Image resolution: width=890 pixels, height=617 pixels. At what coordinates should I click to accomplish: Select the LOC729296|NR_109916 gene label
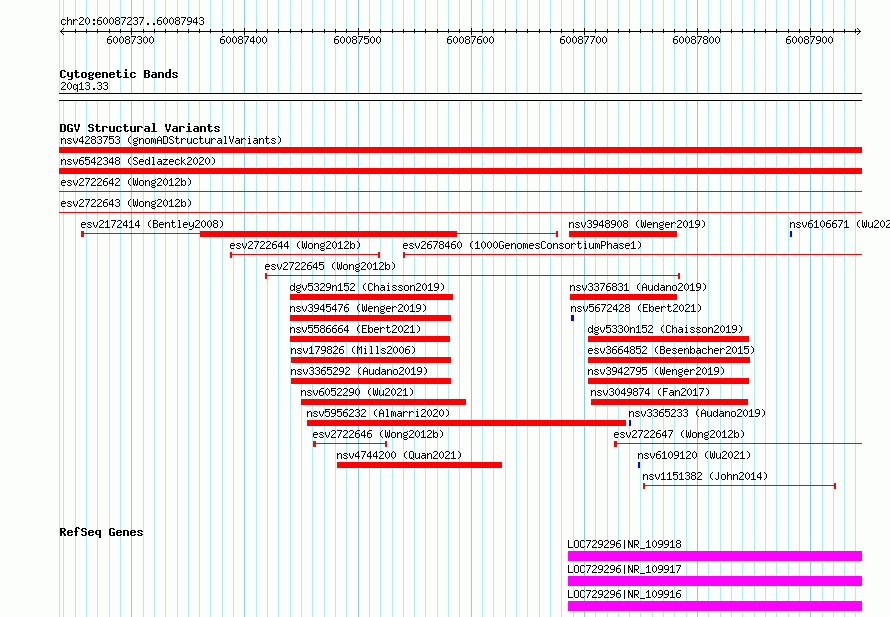tap(624, 594)
